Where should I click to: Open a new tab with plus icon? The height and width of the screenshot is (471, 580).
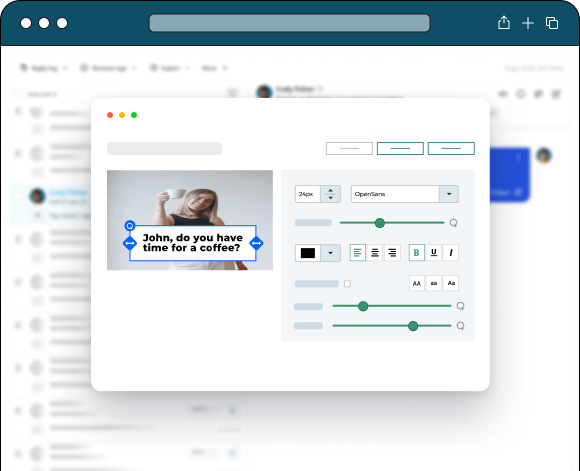coord(527,23)
